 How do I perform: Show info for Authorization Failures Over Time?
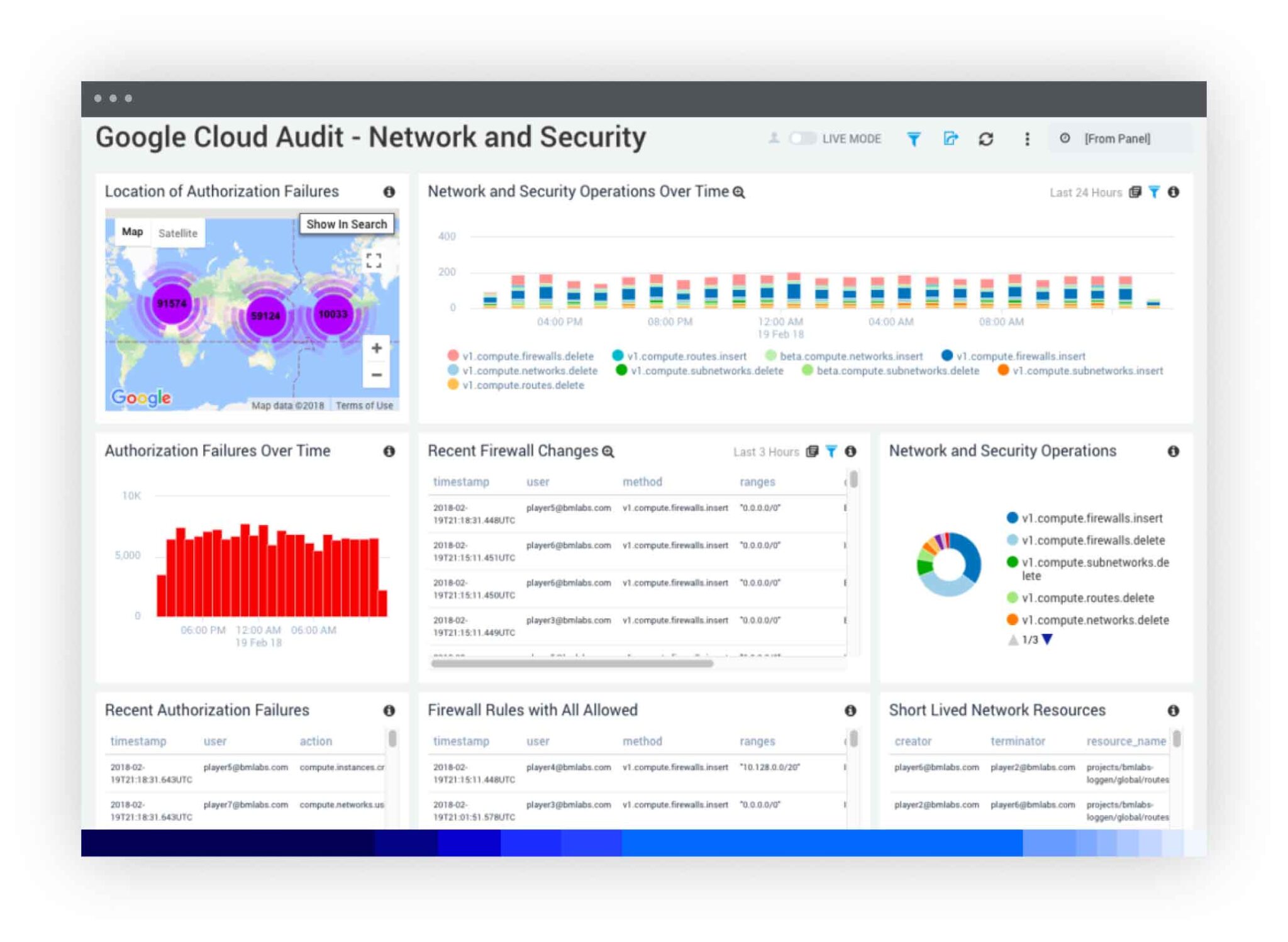pos(389,452)
